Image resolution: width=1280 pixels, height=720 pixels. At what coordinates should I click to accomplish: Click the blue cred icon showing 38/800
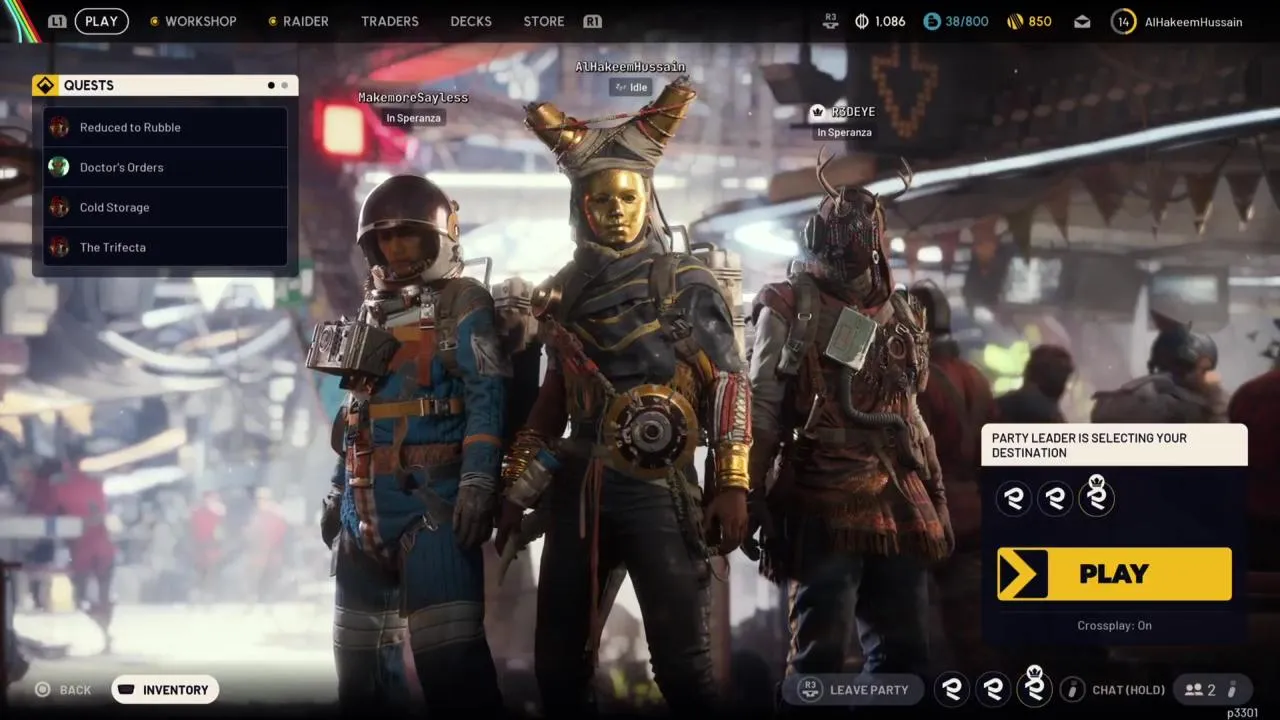[931, 21]
